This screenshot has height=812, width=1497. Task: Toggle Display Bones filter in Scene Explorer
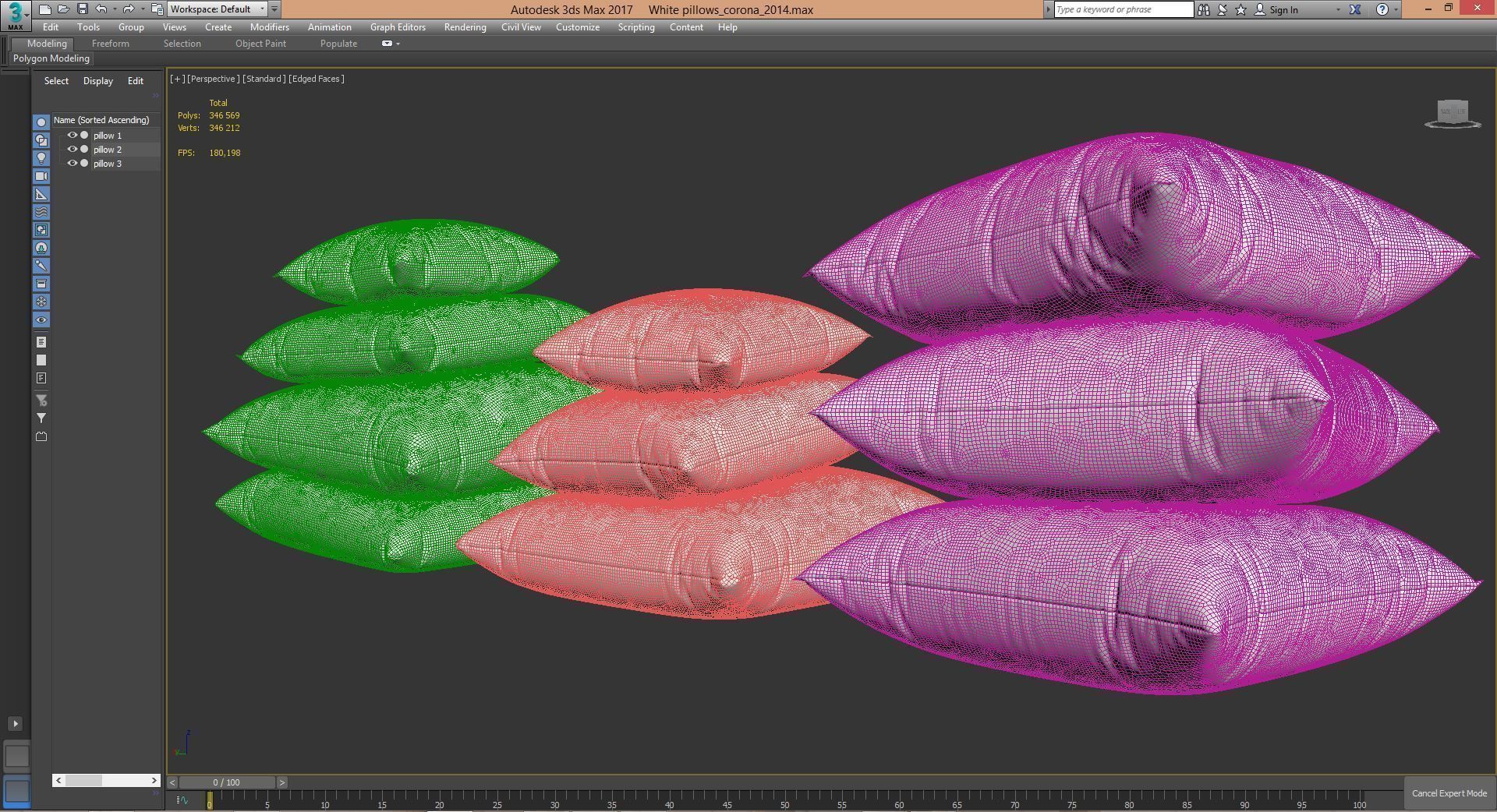tap(41, 266)
